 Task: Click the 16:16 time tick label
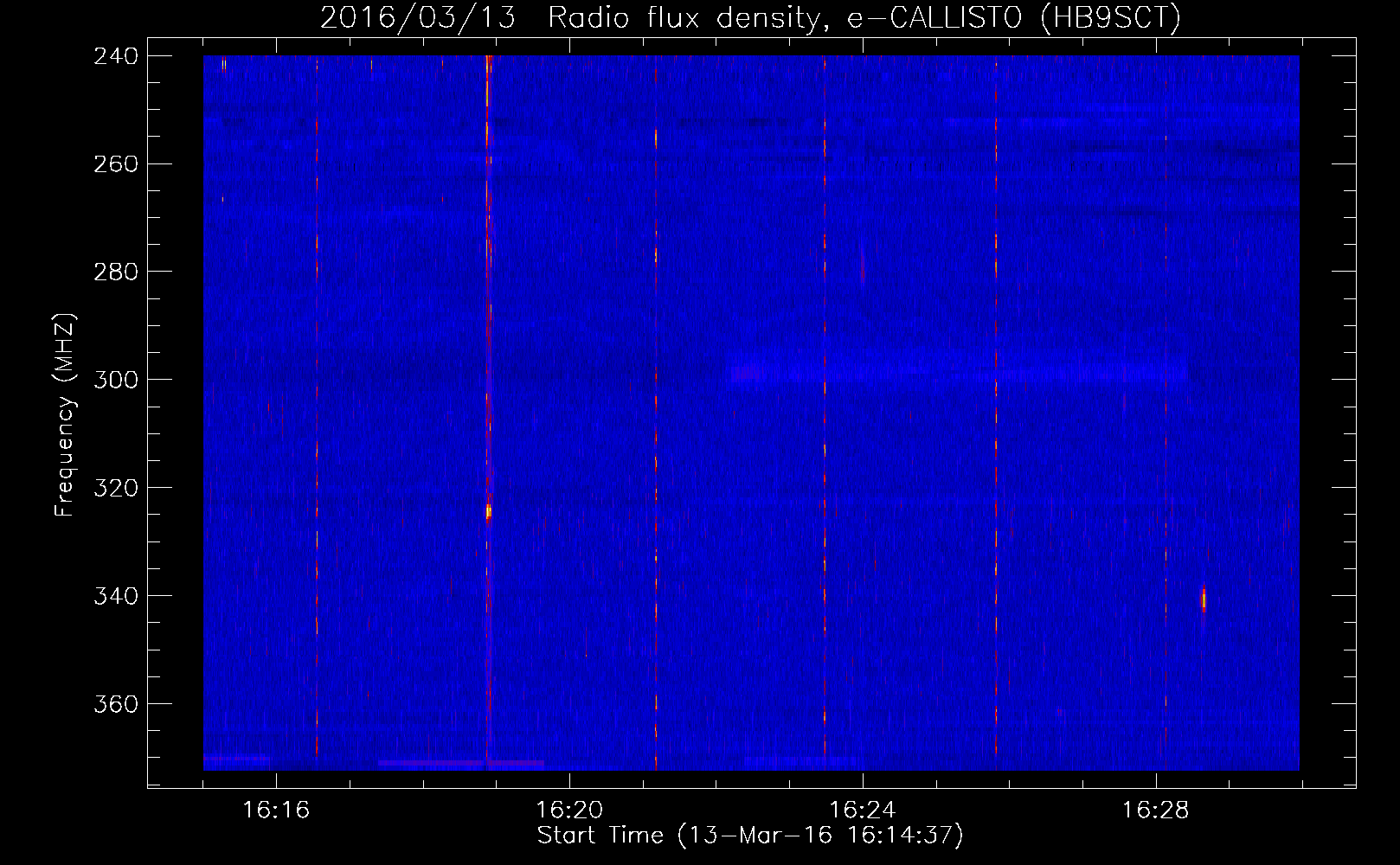pos(276,811)
